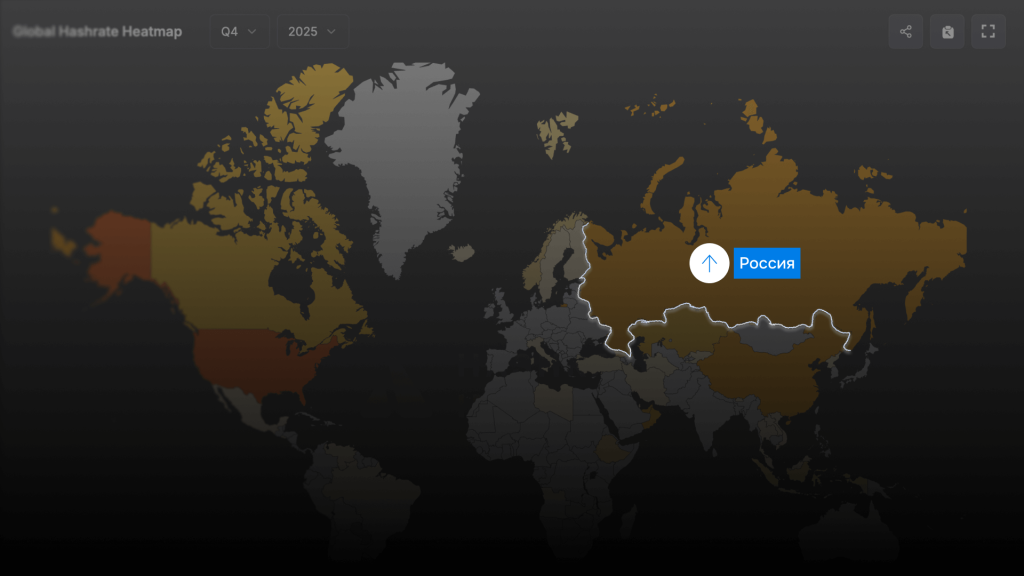This screenshot has height=576, width=1024.
Task: Open the 2025 year dropdown
Action: click(x=312, y=31)
